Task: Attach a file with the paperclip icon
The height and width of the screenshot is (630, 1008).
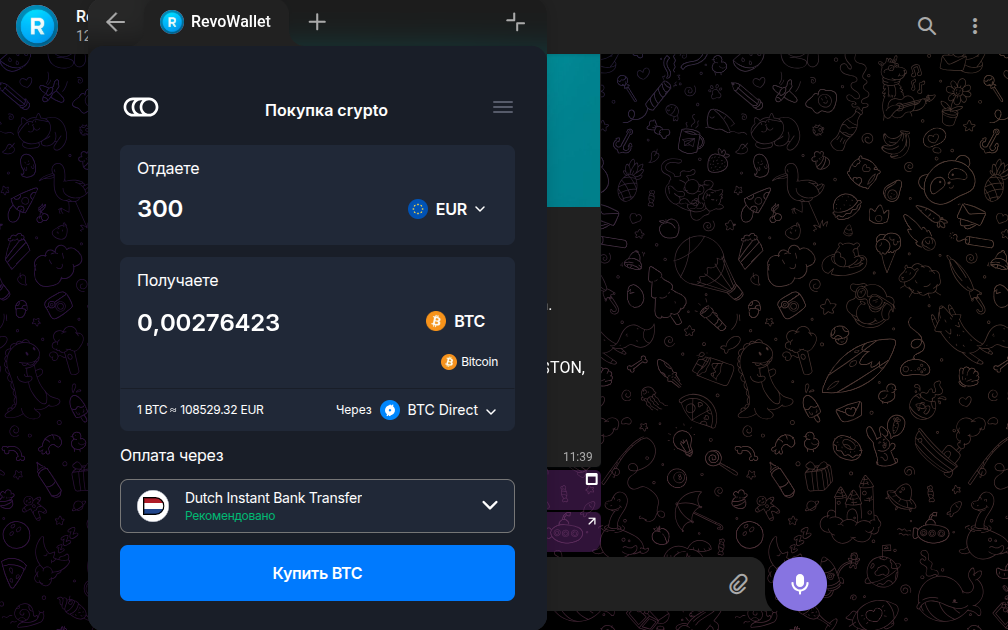Action: pyautogui.click(x=738, y=583)
